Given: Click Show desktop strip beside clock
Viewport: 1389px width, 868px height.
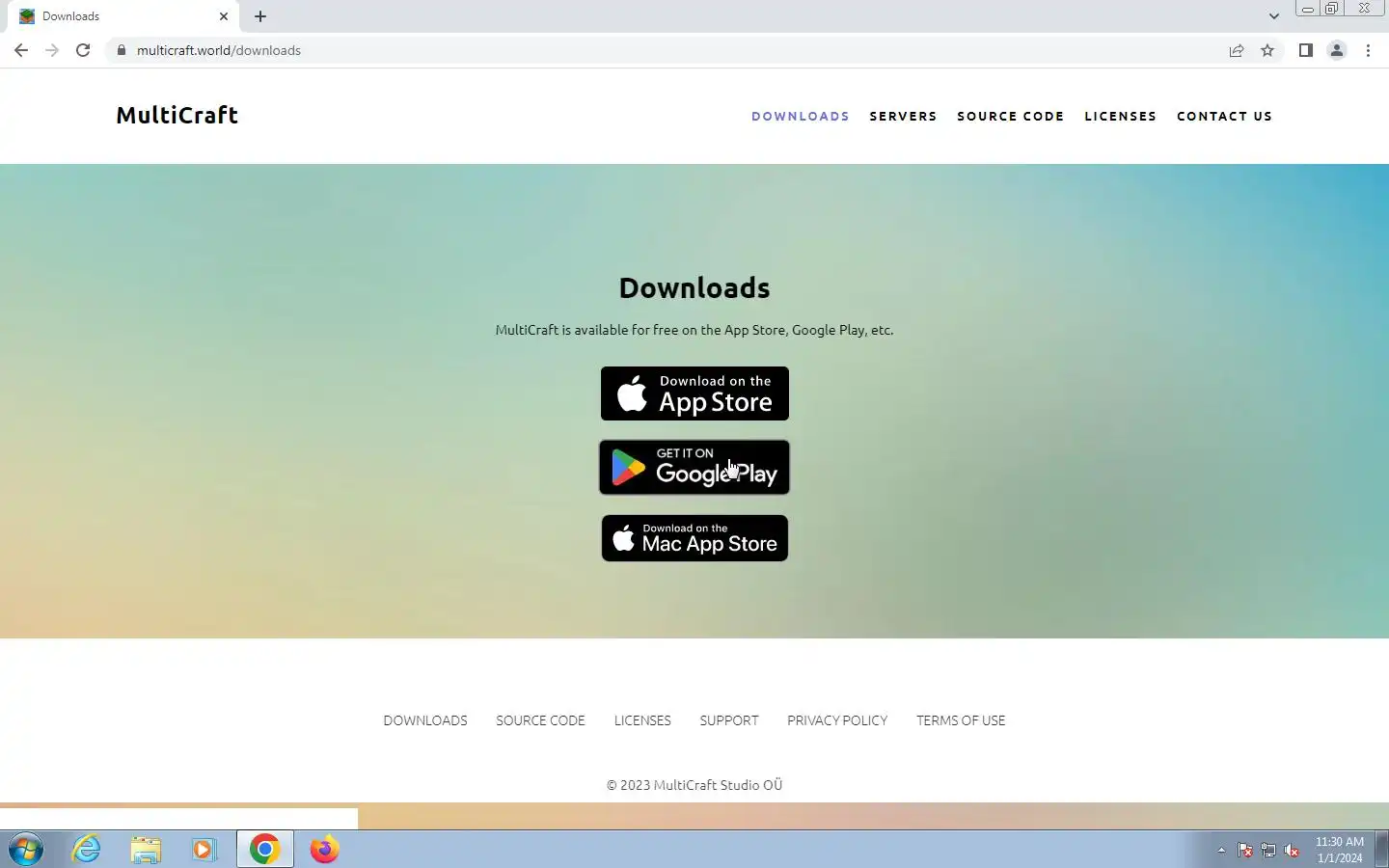Looking at the screenshot, I should coord(1381,850).
